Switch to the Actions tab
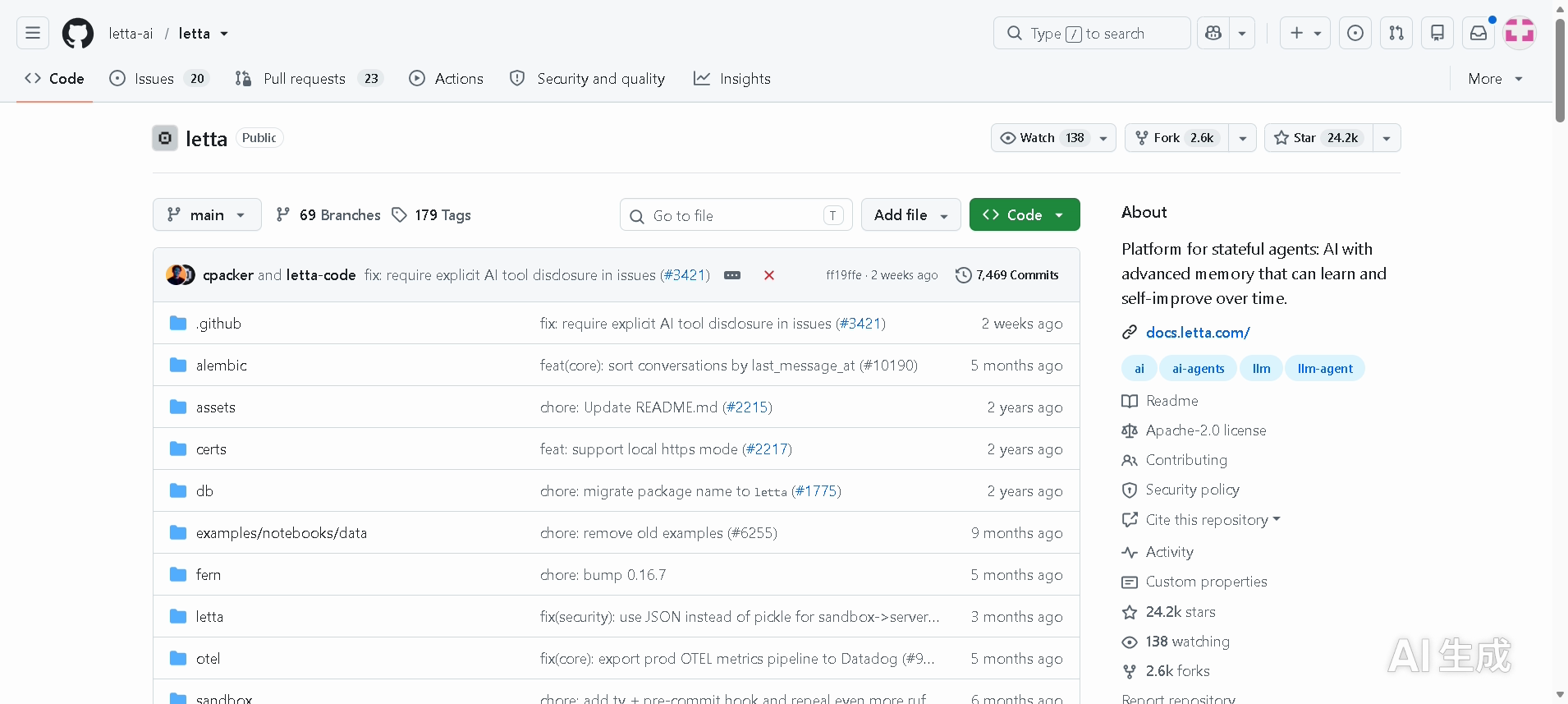 point(447,79)
